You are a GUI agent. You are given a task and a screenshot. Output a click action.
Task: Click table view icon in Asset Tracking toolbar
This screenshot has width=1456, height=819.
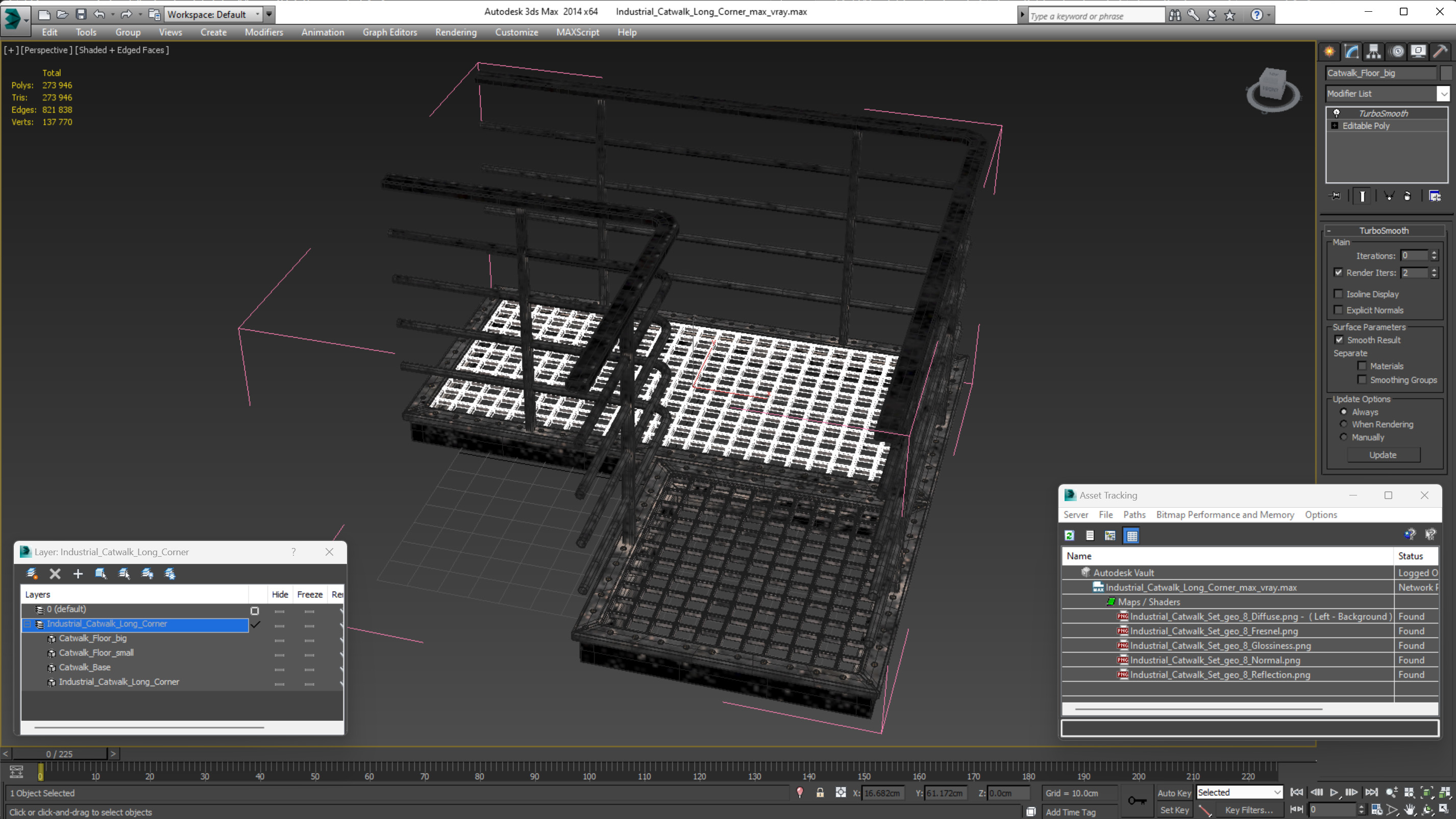tap(1131, 535)
